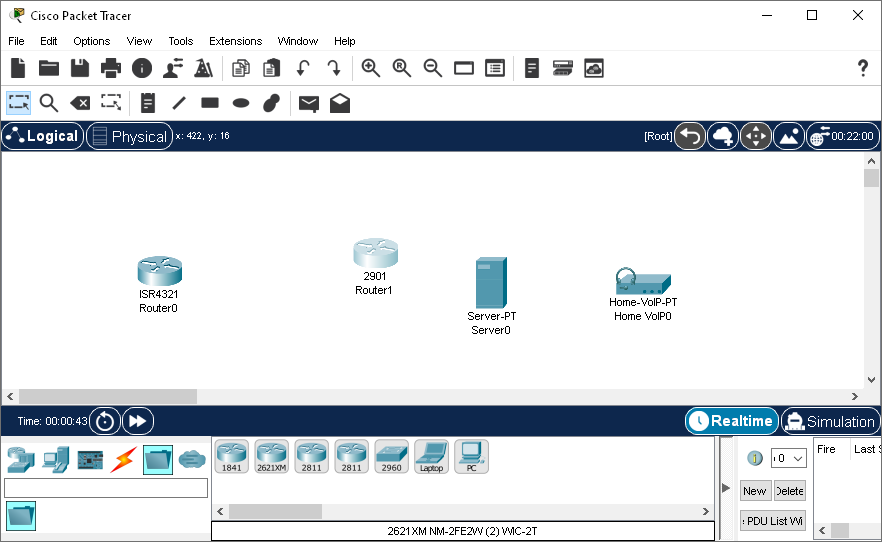882x542 pixels.
Task: Click the New scenario button
Action: pos(755,491)
